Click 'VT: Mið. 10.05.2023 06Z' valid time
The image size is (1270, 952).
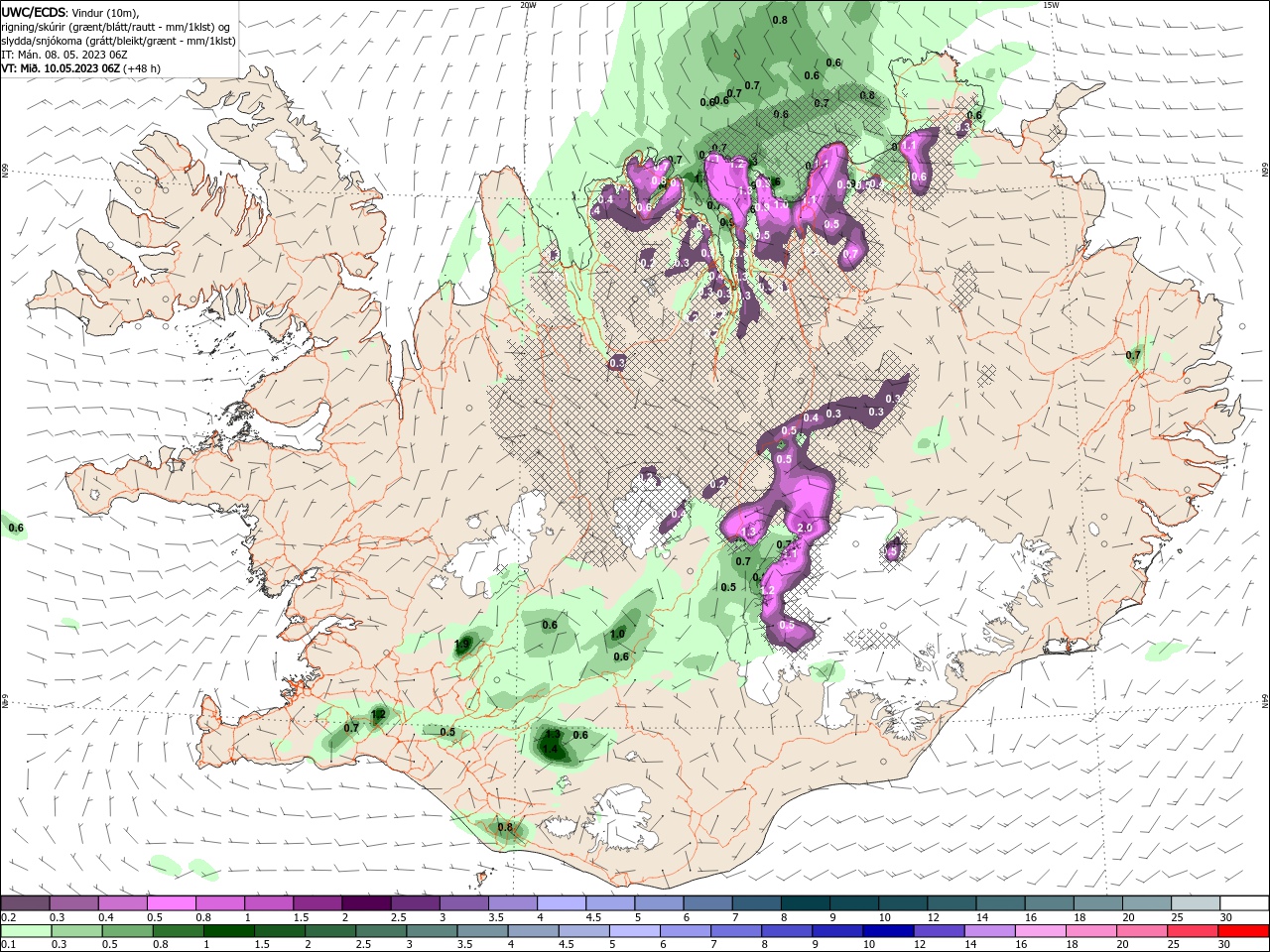tap(61, 68)
